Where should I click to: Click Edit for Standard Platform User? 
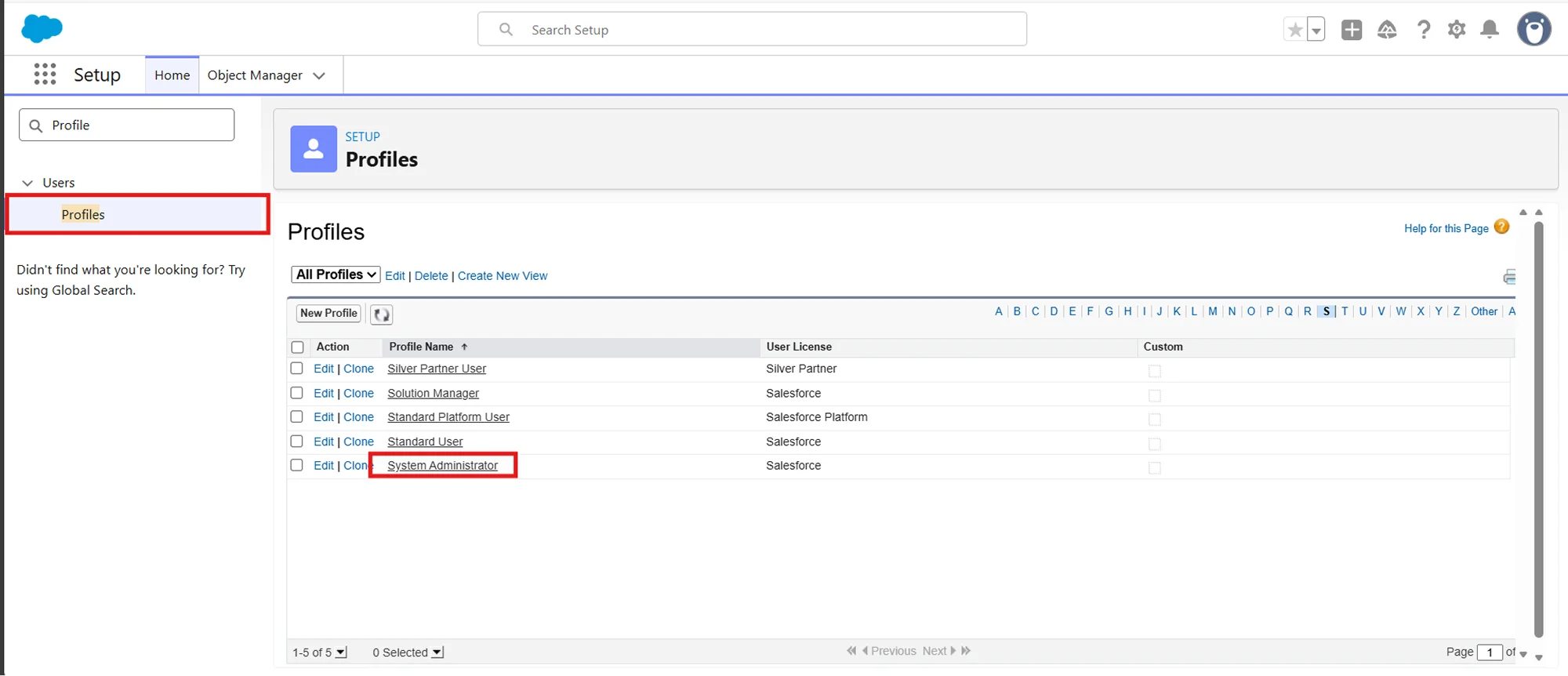tap(324, 417)
